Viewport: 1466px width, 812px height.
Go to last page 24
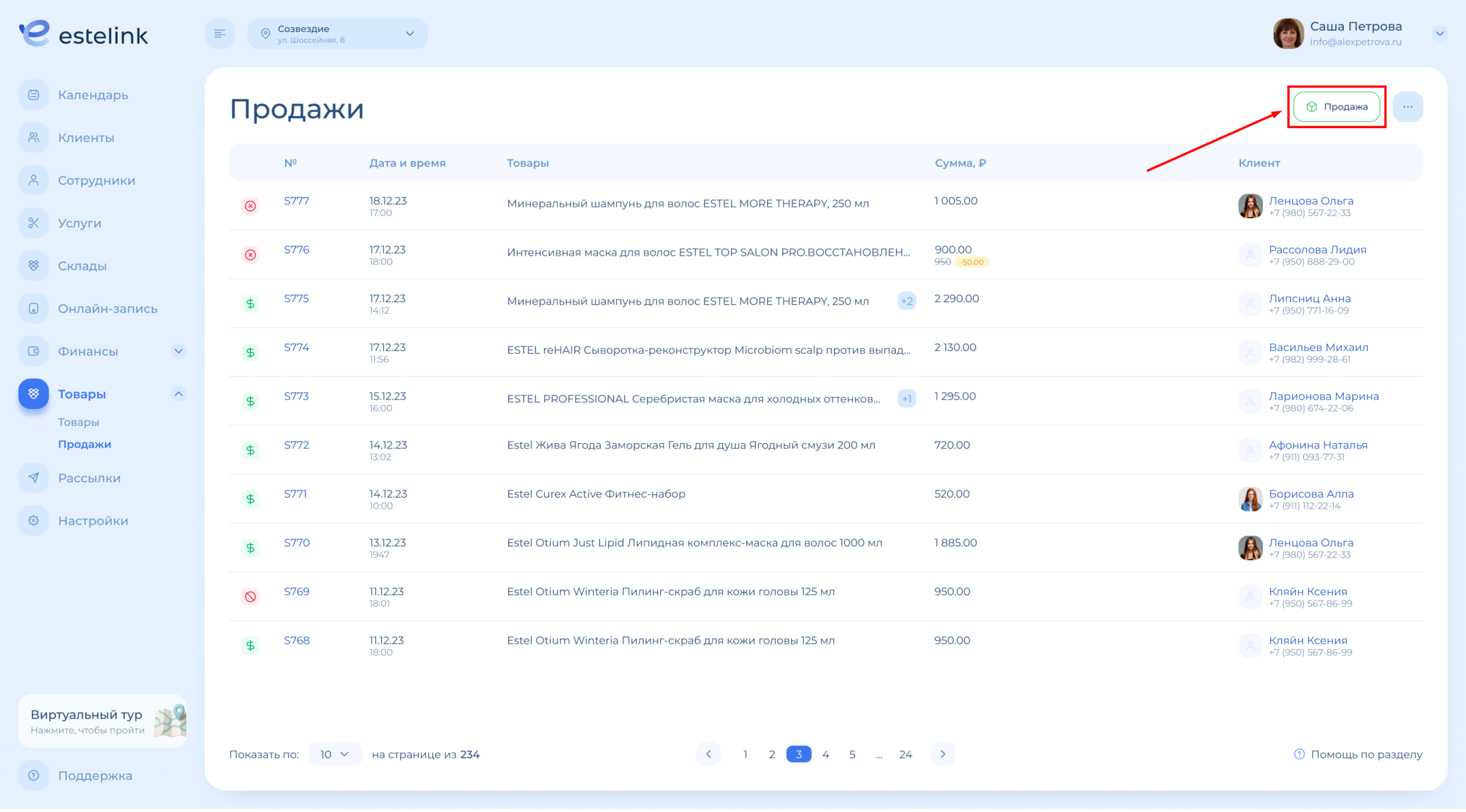pyautogui.click(x=905, y=754)
